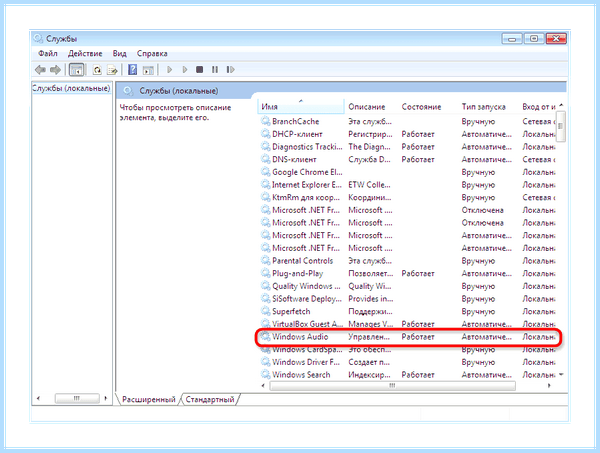Select the Plug-and-Play service

coord(297,273)
